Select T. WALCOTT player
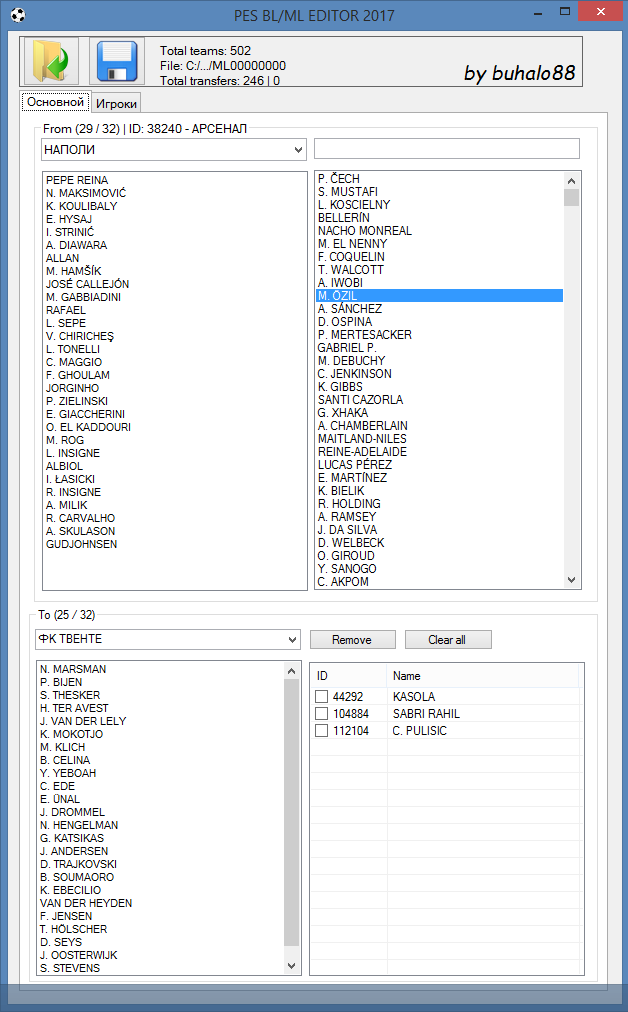The height and width of the screenshot is (1012, 628). (x=350, y=270)
